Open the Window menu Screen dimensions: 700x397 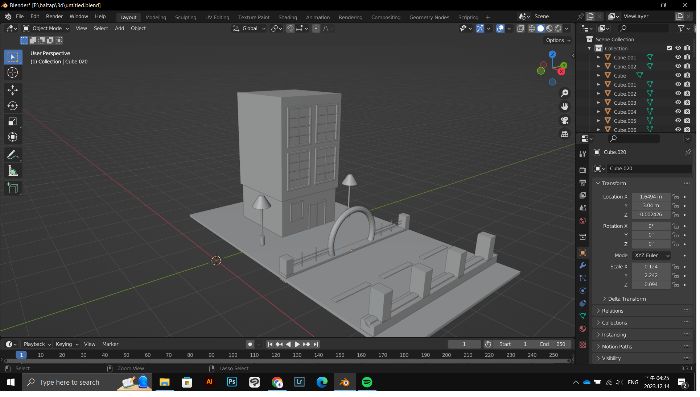(x=79, y=17)
